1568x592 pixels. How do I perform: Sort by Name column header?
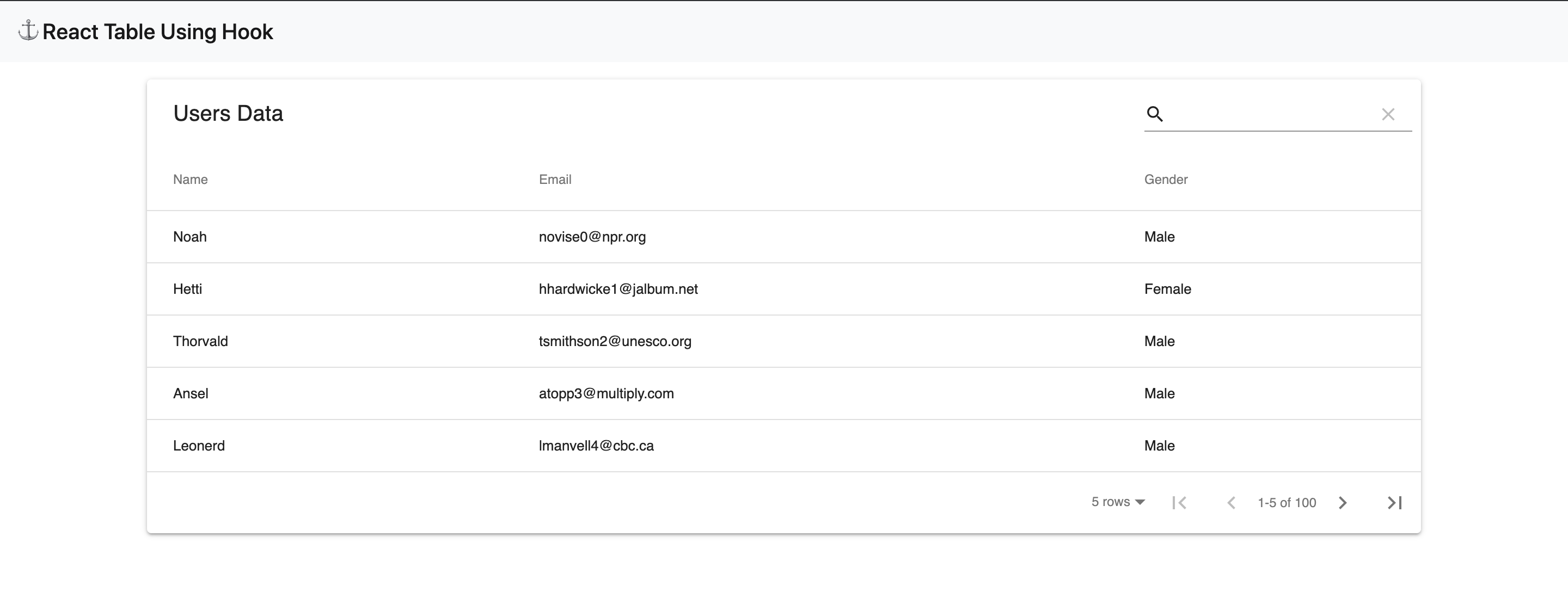pos(190,180)
